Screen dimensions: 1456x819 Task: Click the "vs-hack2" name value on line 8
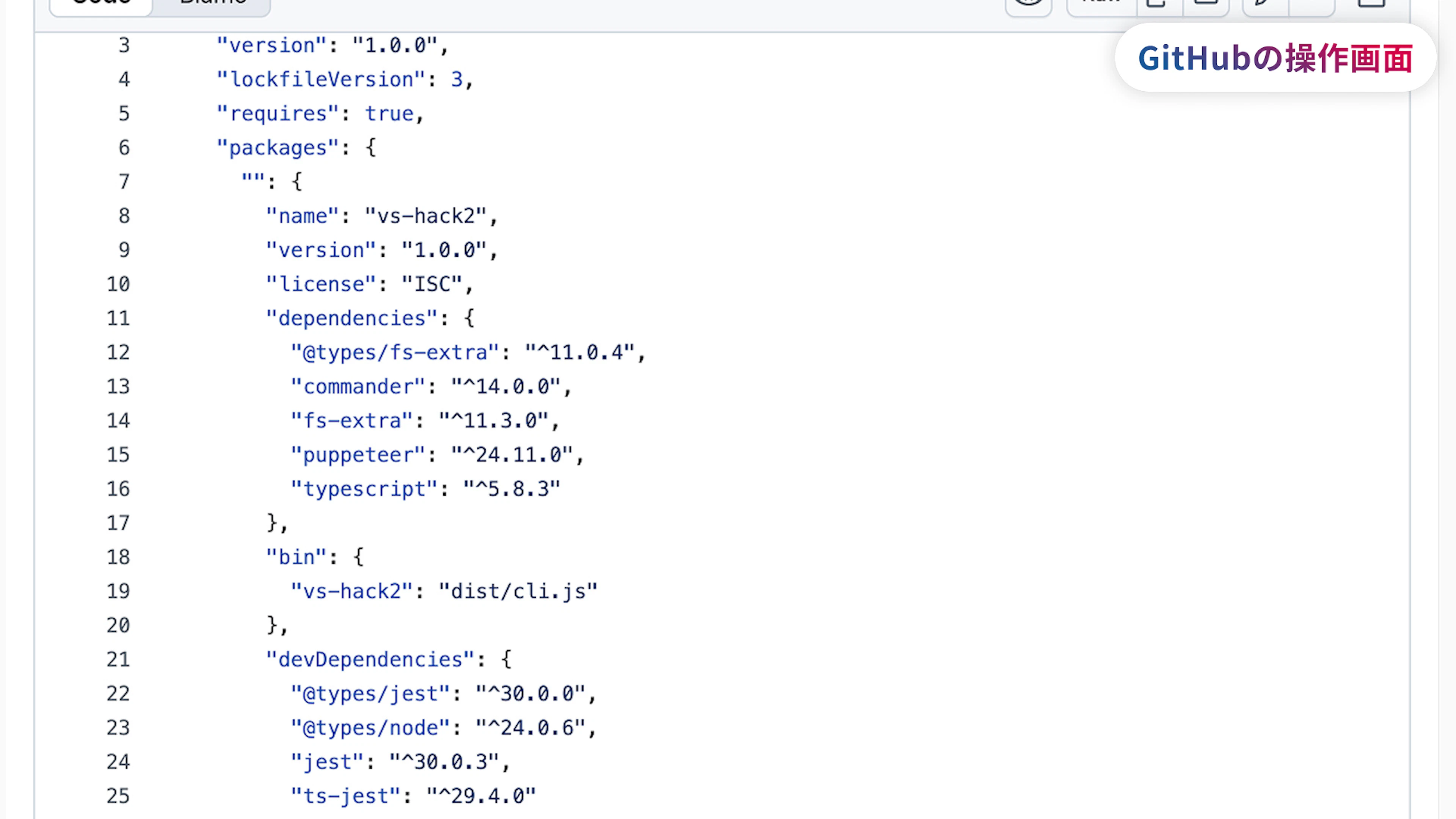click(x=425, y=216)
